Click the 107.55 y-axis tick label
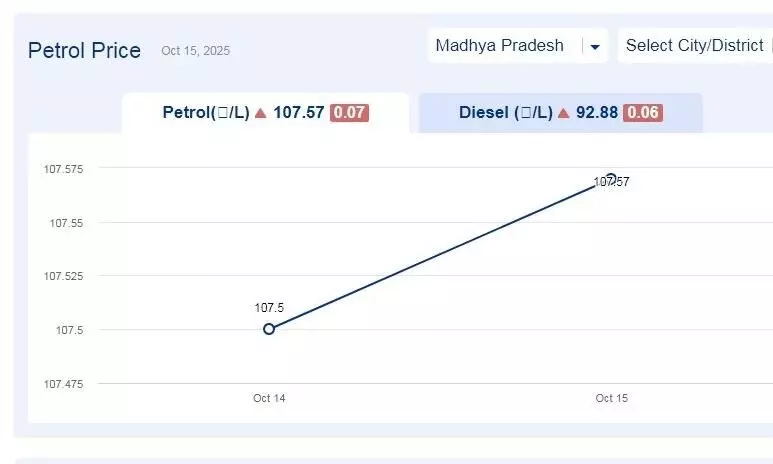773x464 pixels. point(66,223)
